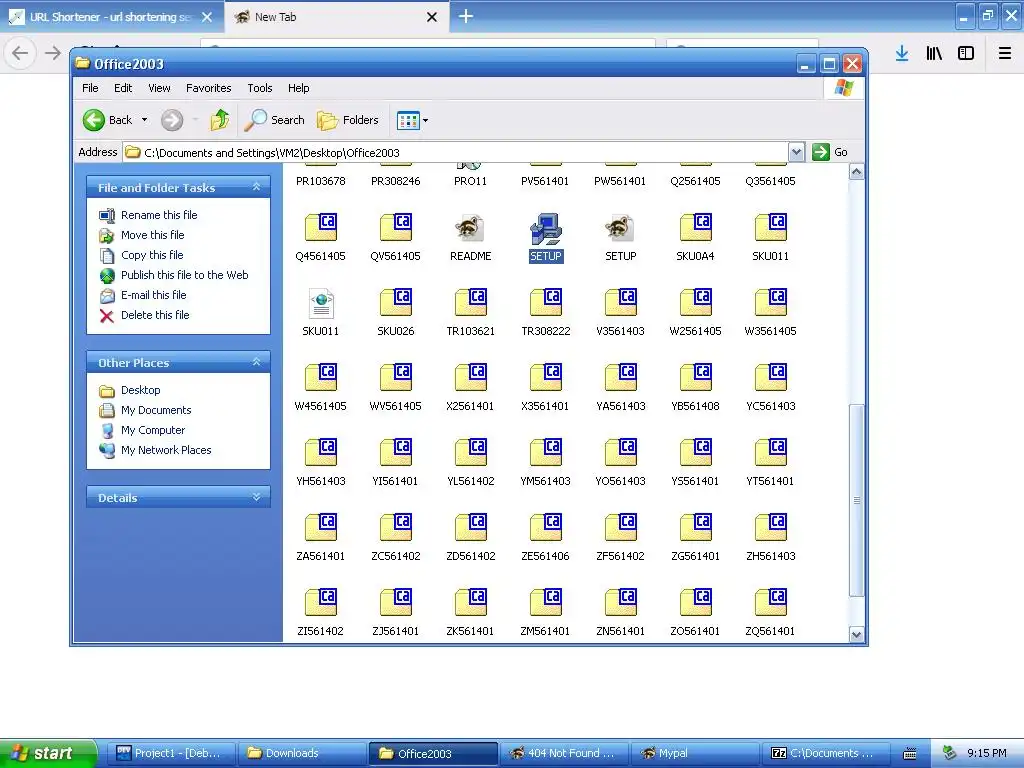Click Rename this file link
The width and height of the screenshot is (1024, 768).
[x=159, y=215]
